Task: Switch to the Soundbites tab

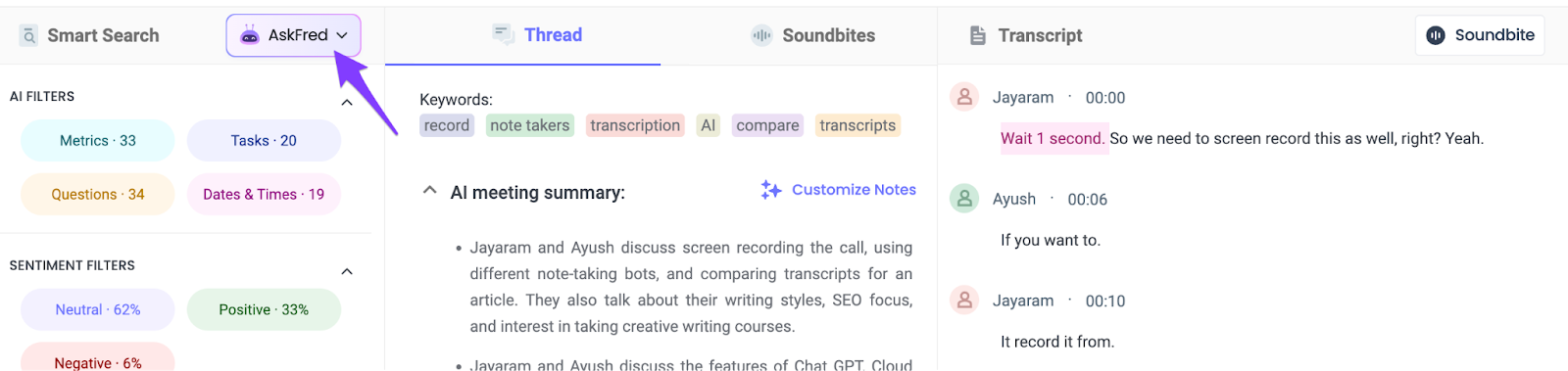Action: coord(813,35)
